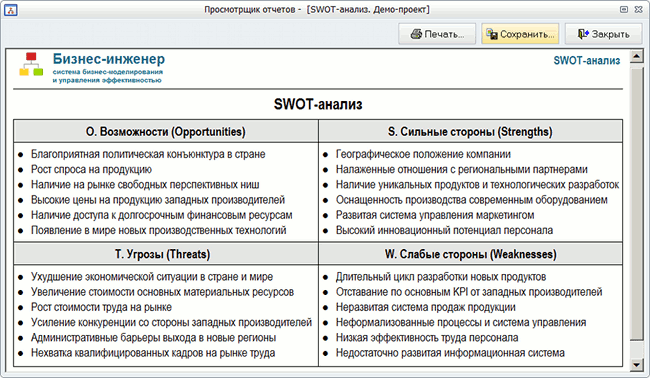Click the vertical scrollbar thumb

(636, 203)
